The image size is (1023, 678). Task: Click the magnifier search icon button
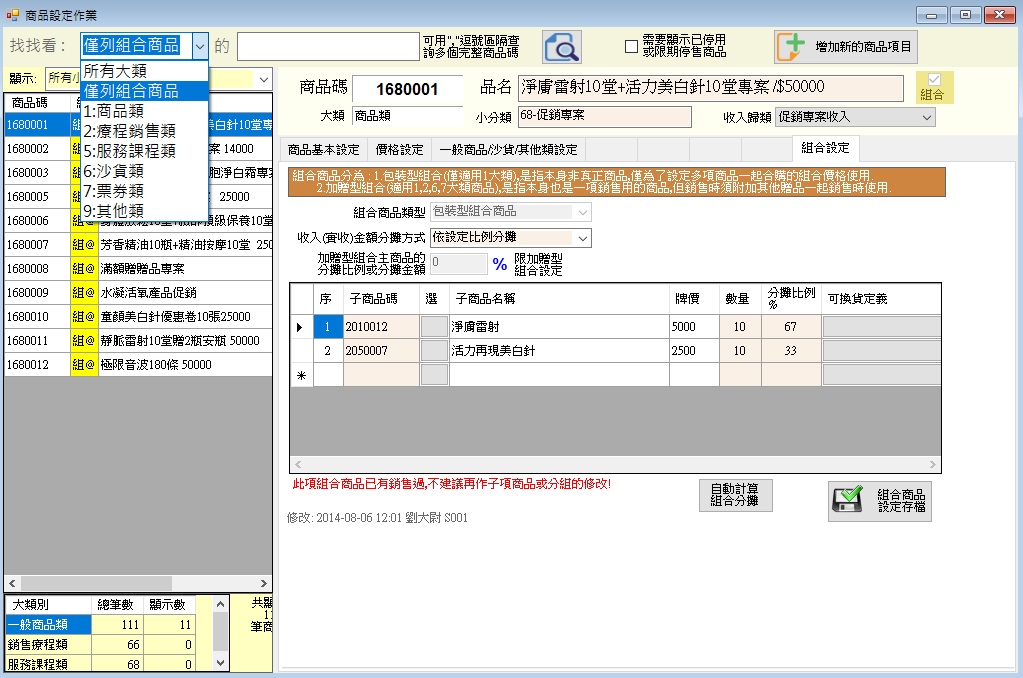coord(562,46)
